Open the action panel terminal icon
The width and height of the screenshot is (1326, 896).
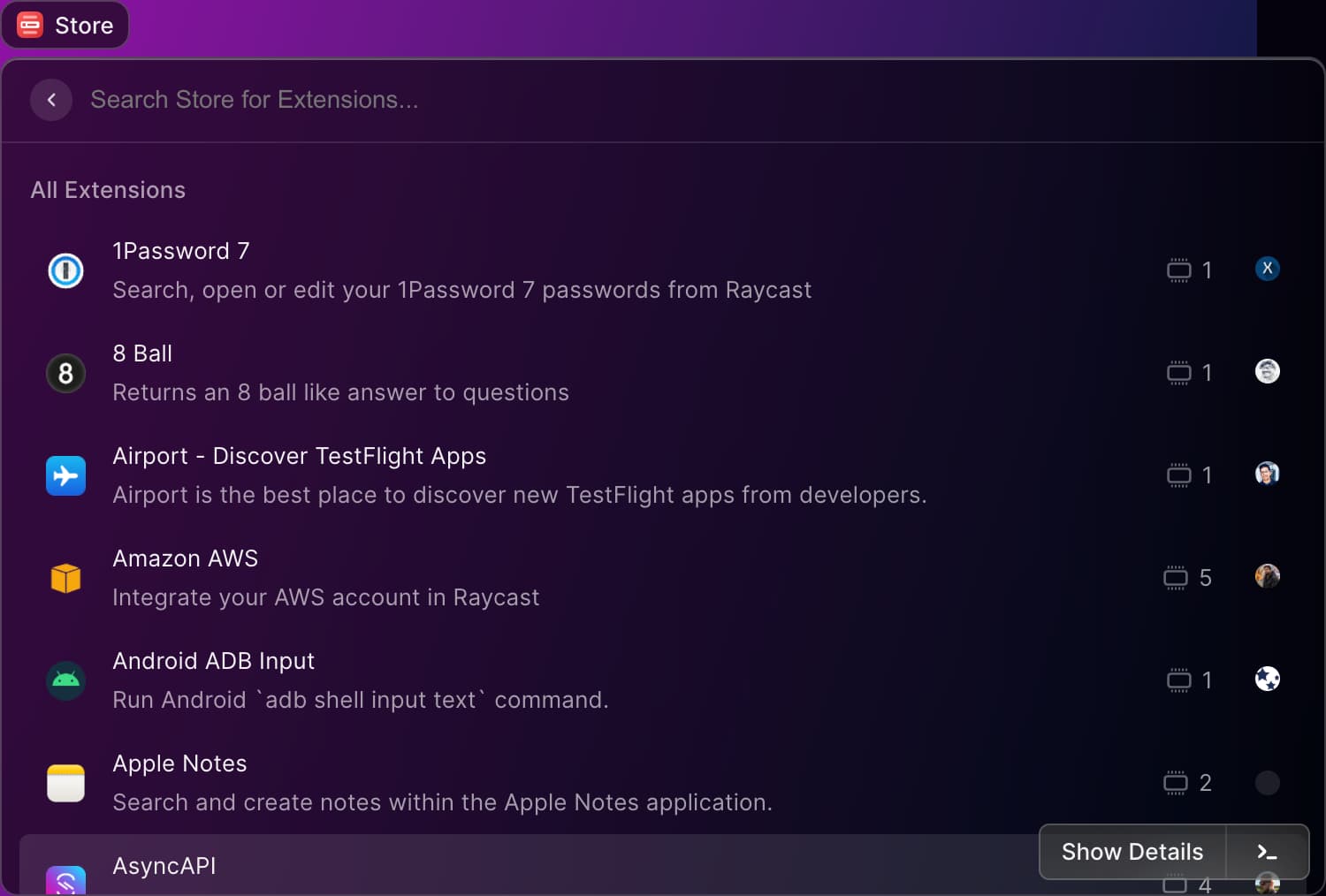coord(1267,852)
